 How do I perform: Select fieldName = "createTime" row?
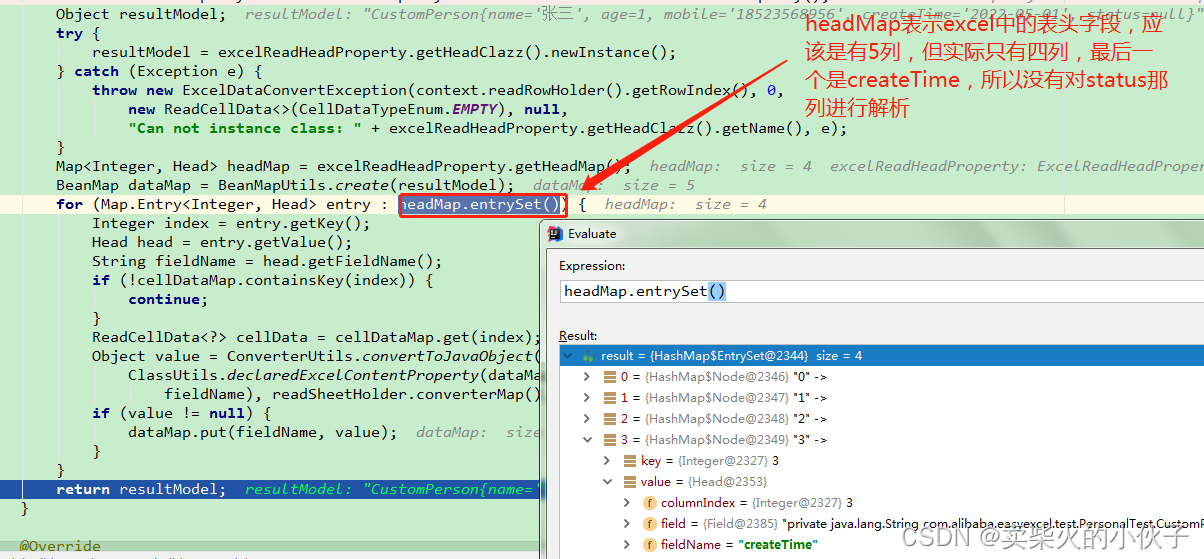click(x=881, y=545)
